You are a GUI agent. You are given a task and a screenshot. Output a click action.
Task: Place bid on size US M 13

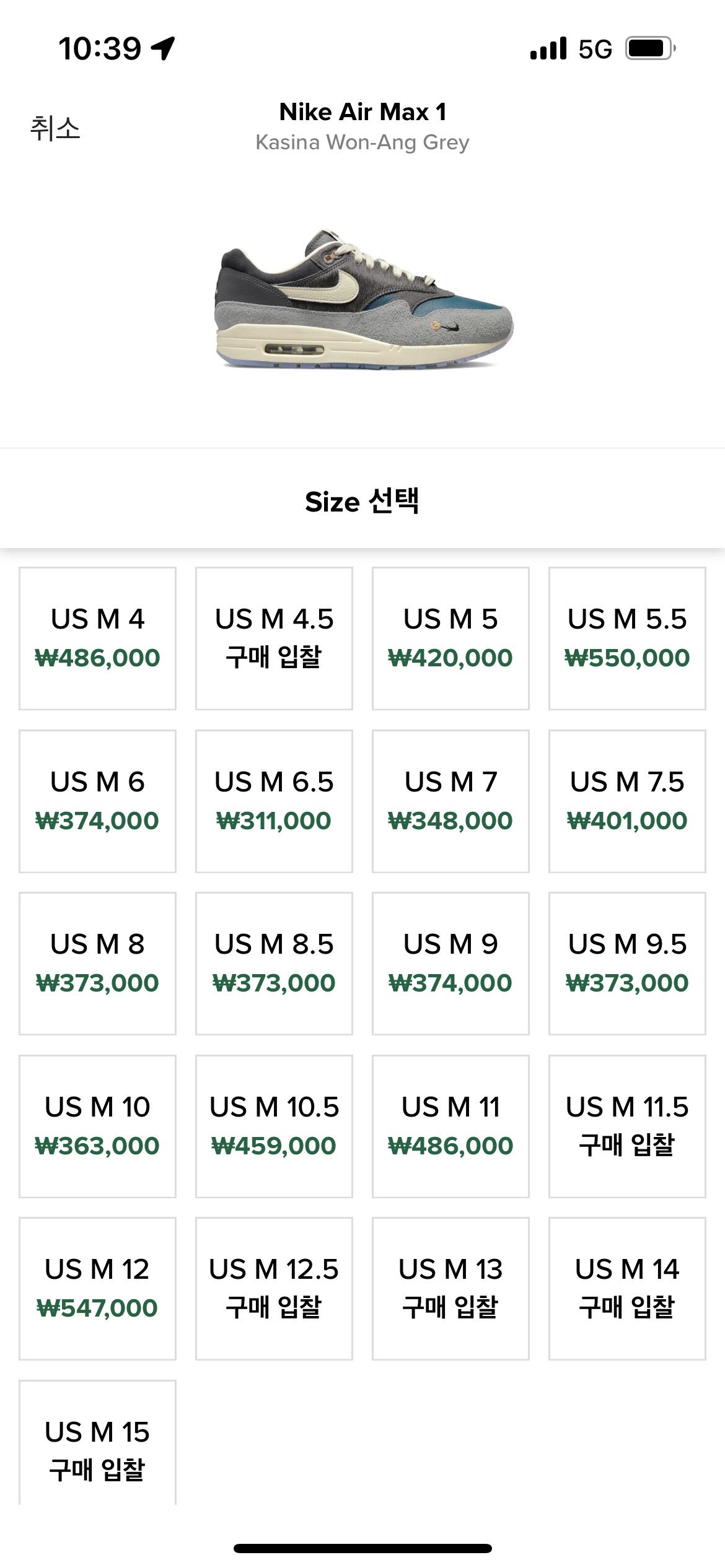coord(450,1288)
